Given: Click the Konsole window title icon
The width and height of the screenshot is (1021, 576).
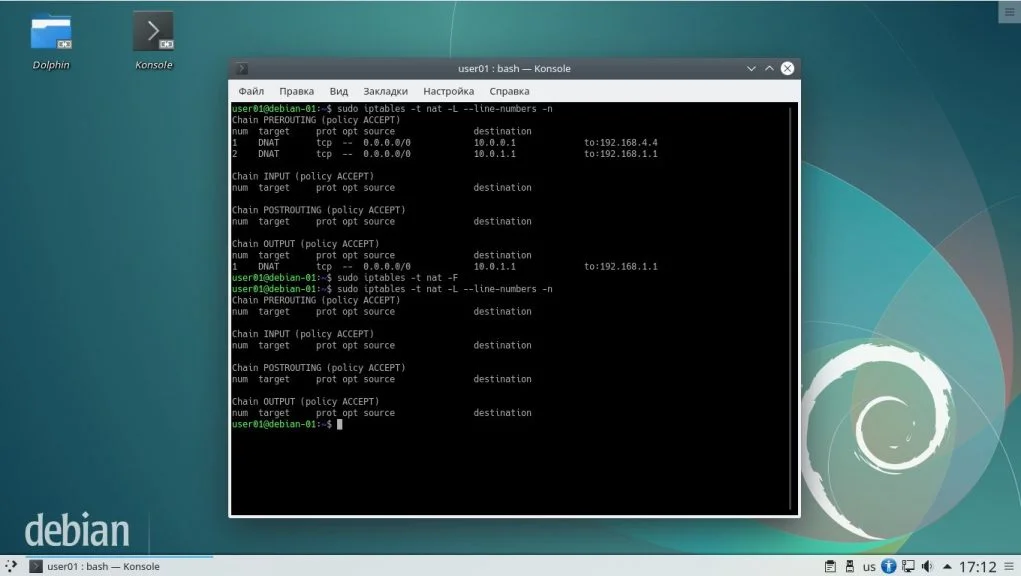Looking at the screenshot, I should [242, 68].
